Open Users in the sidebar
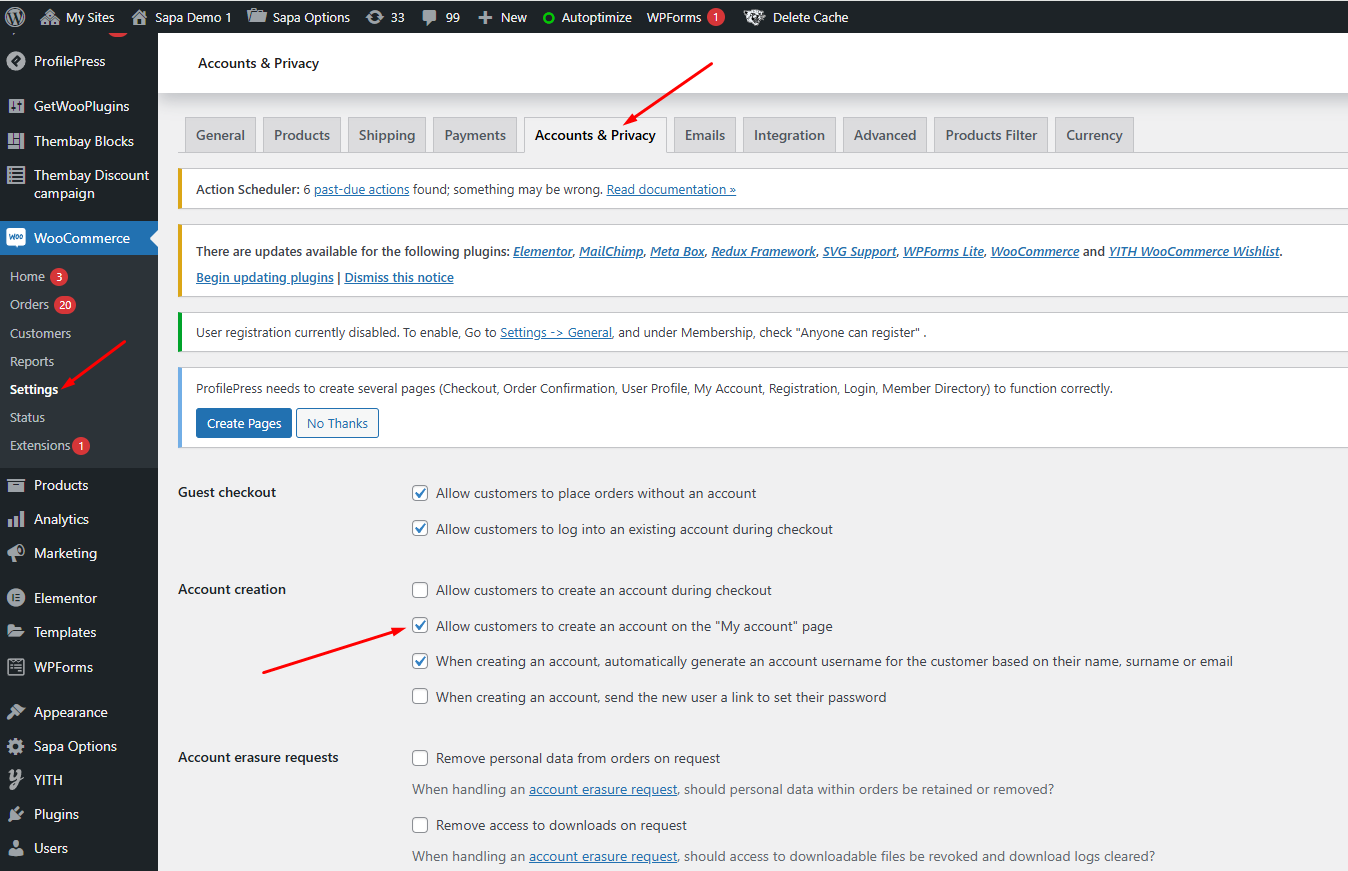1348x871 pixels. coord(78,848)
